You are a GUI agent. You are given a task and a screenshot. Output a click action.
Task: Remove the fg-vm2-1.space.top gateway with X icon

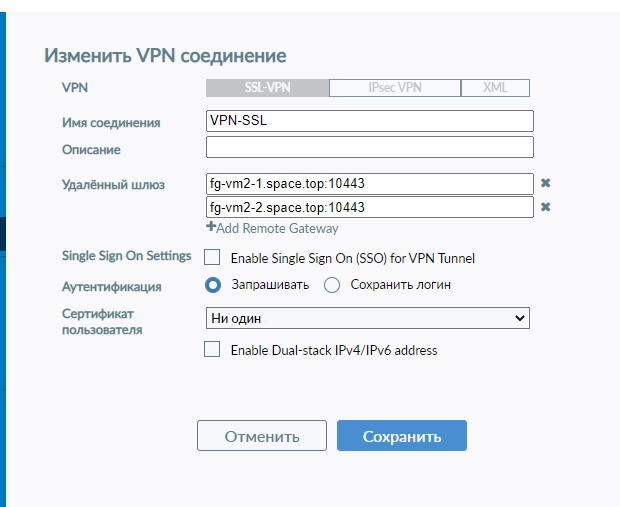click(546, 184)
